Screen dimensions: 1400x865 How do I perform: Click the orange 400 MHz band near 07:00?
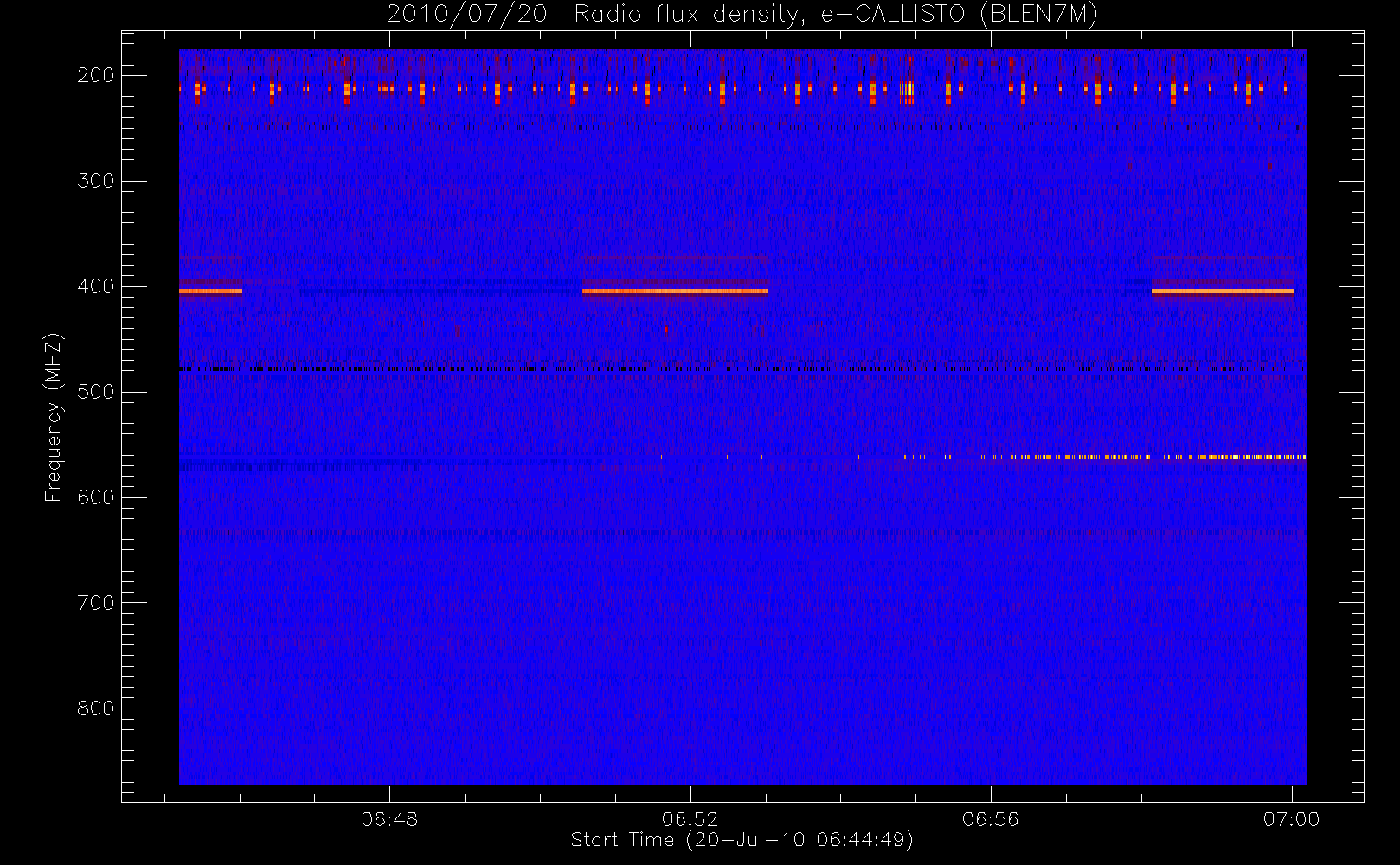1223,292
